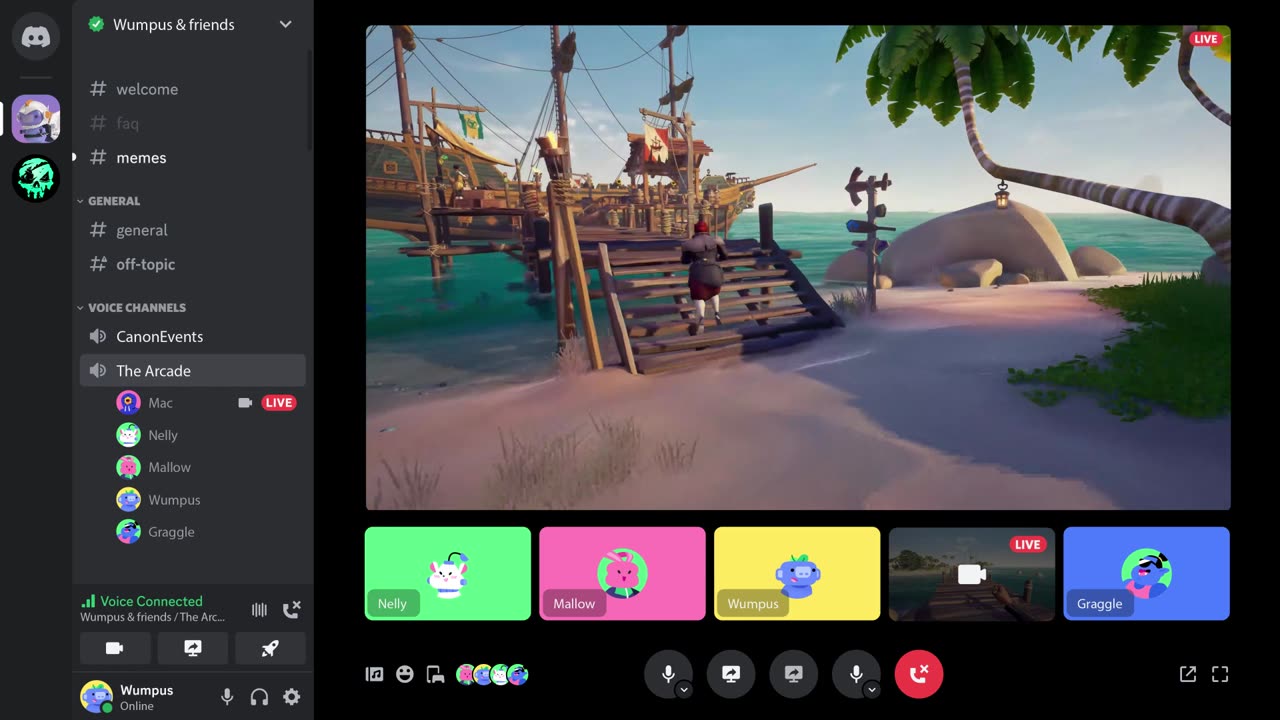
Task: Open options arrow on microphone near hang-up
Action: pyautogui.click(x=872, y=689)
